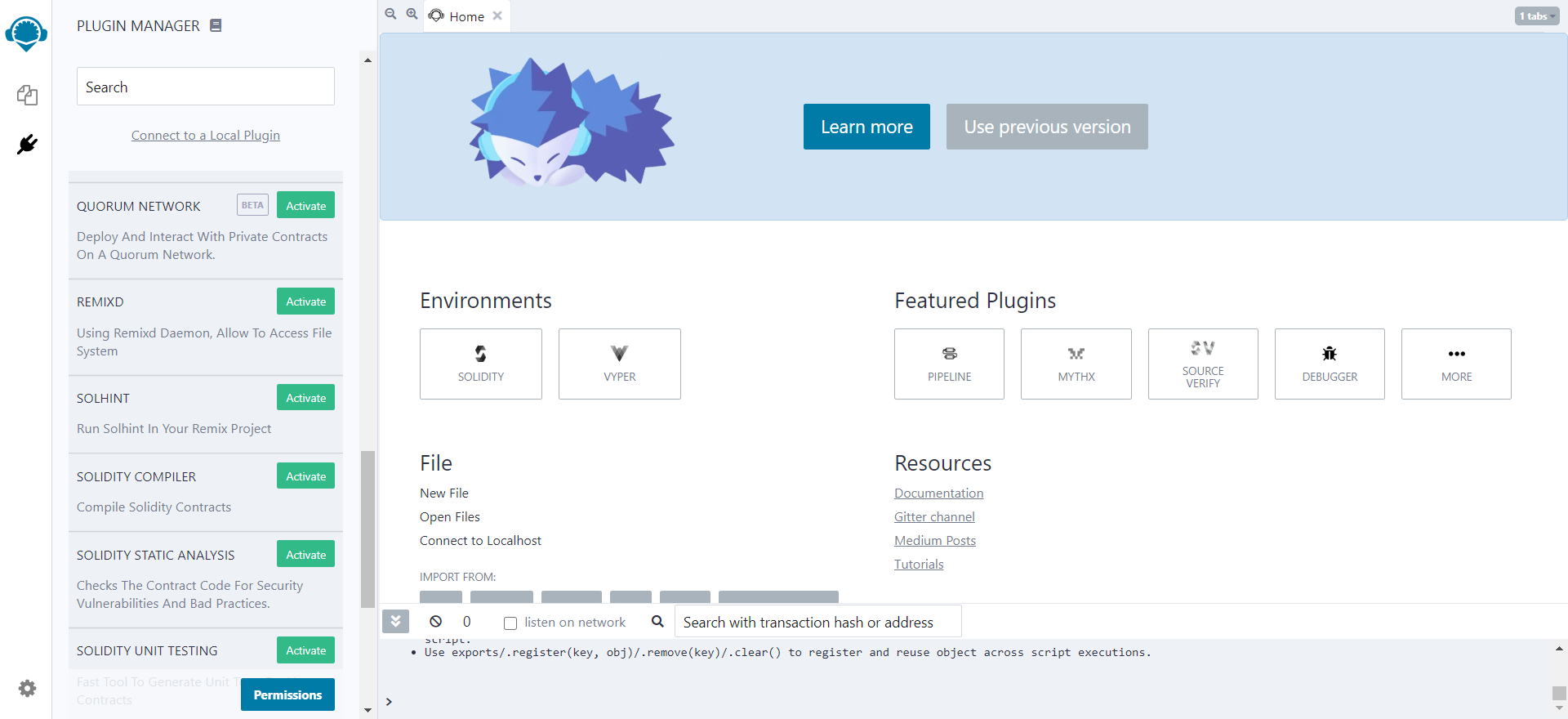Focus the plugin Search field

click(x=206, y=87)
